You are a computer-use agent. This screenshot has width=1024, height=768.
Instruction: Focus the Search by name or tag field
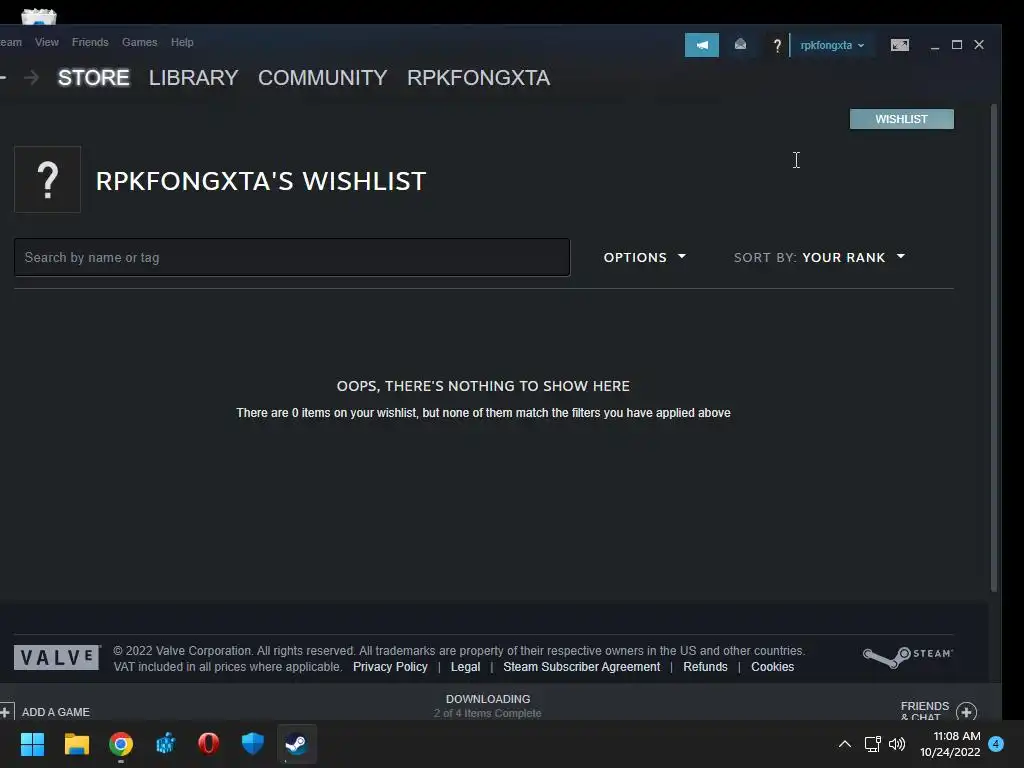pos(292,257)
